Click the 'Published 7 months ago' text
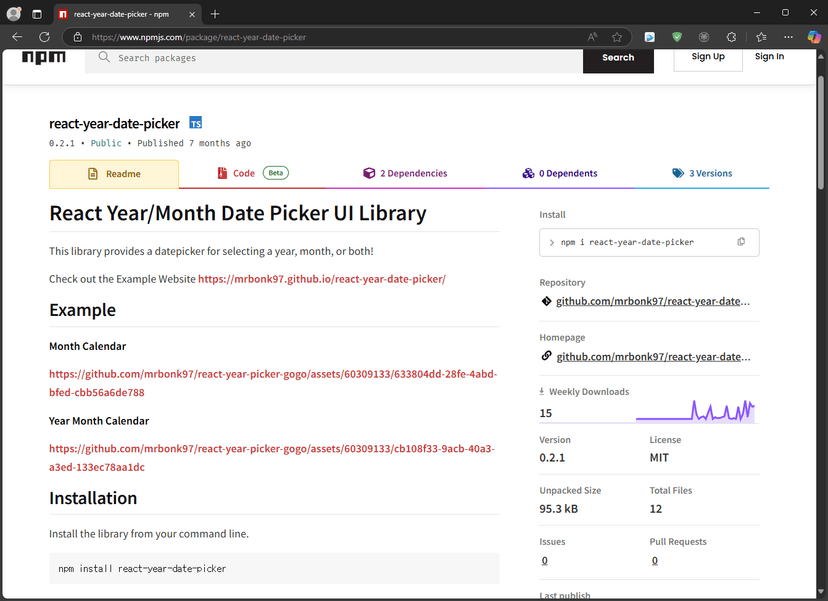Screen dimensions: 828x601 point(194,143)
